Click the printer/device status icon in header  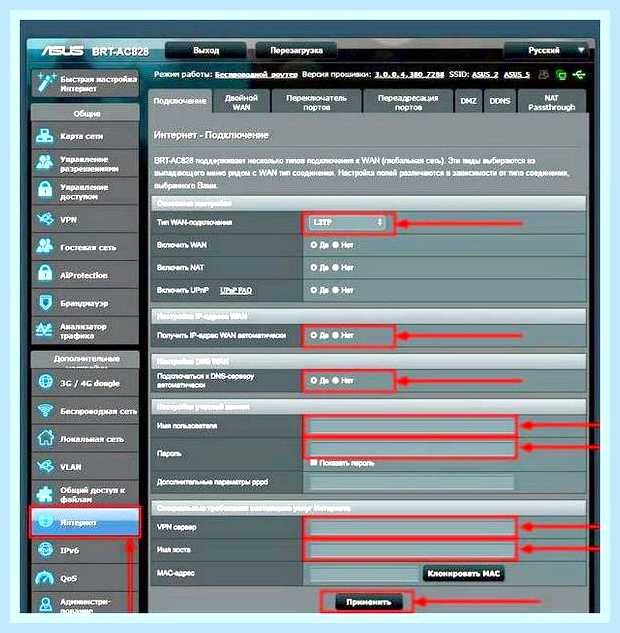(x=544, y=75)
